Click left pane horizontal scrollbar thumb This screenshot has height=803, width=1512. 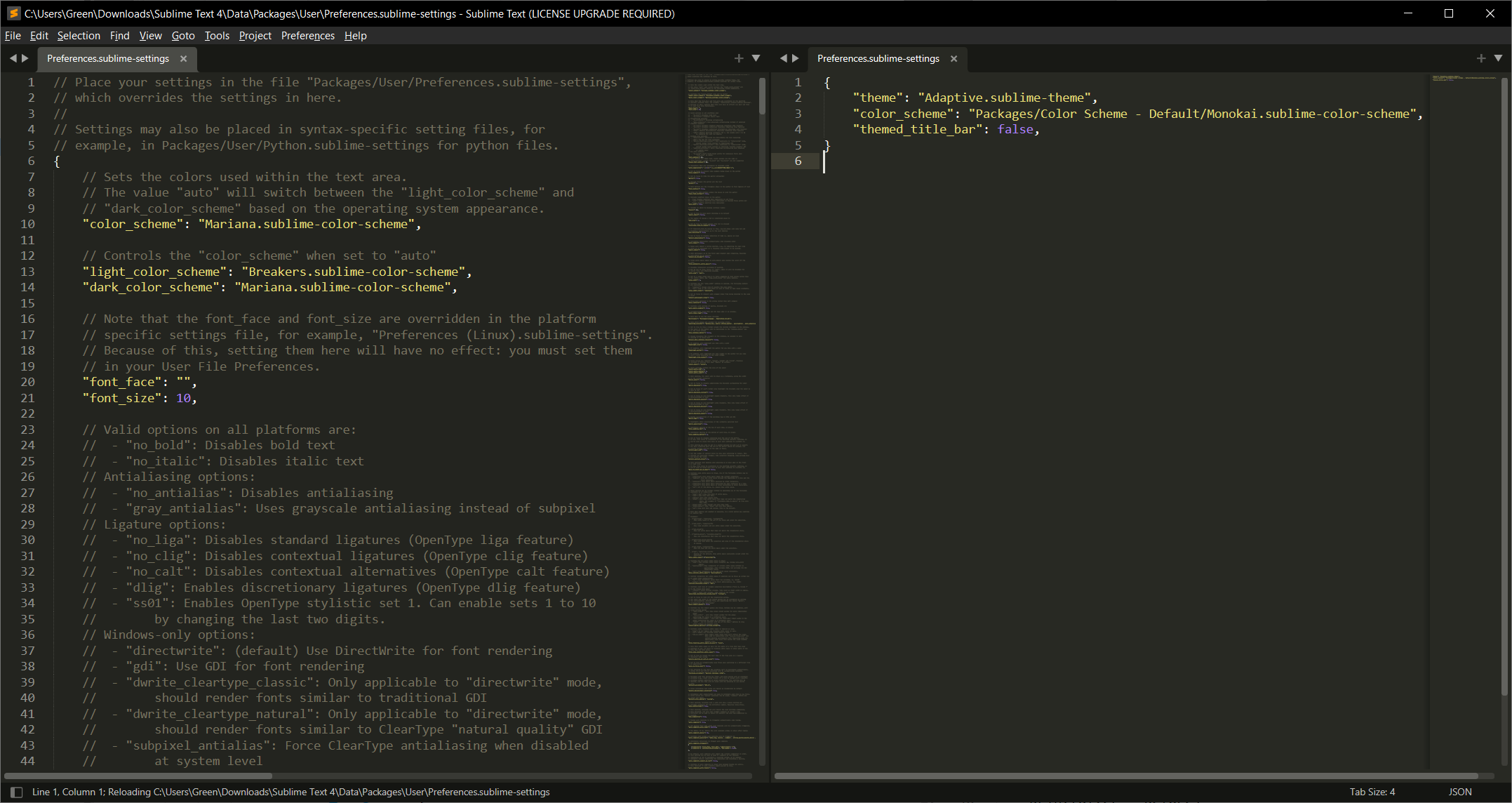pos(138,776)
